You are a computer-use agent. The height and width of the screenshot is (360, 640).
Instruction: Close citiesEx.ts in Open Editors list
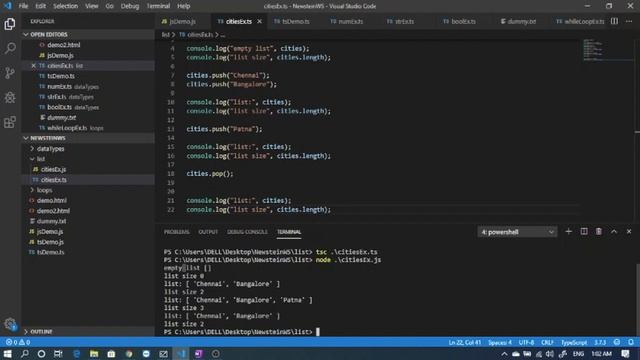pos(33,65)
